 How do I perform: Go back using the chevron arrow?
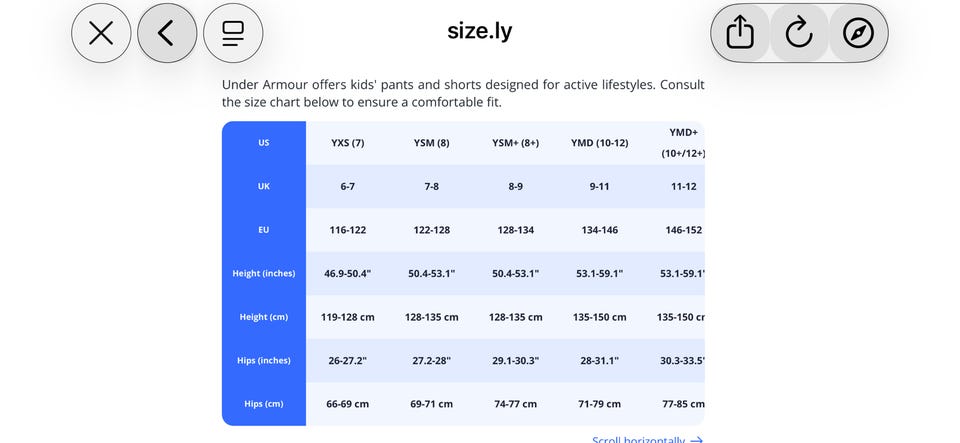(x=167, y=33)
